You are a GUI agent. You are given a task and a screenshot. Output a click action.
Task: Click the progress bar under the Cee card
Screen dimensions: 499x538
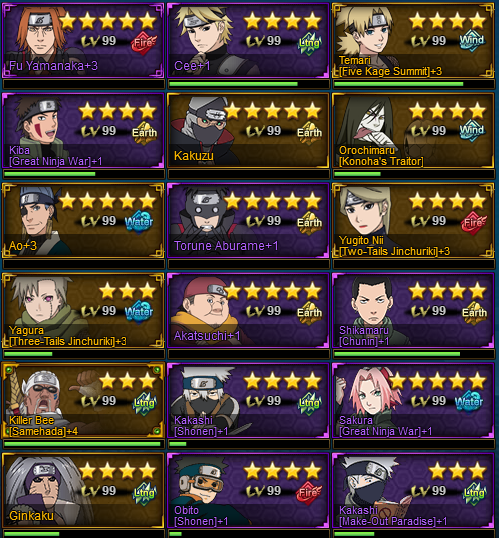(x=248, y=84)
